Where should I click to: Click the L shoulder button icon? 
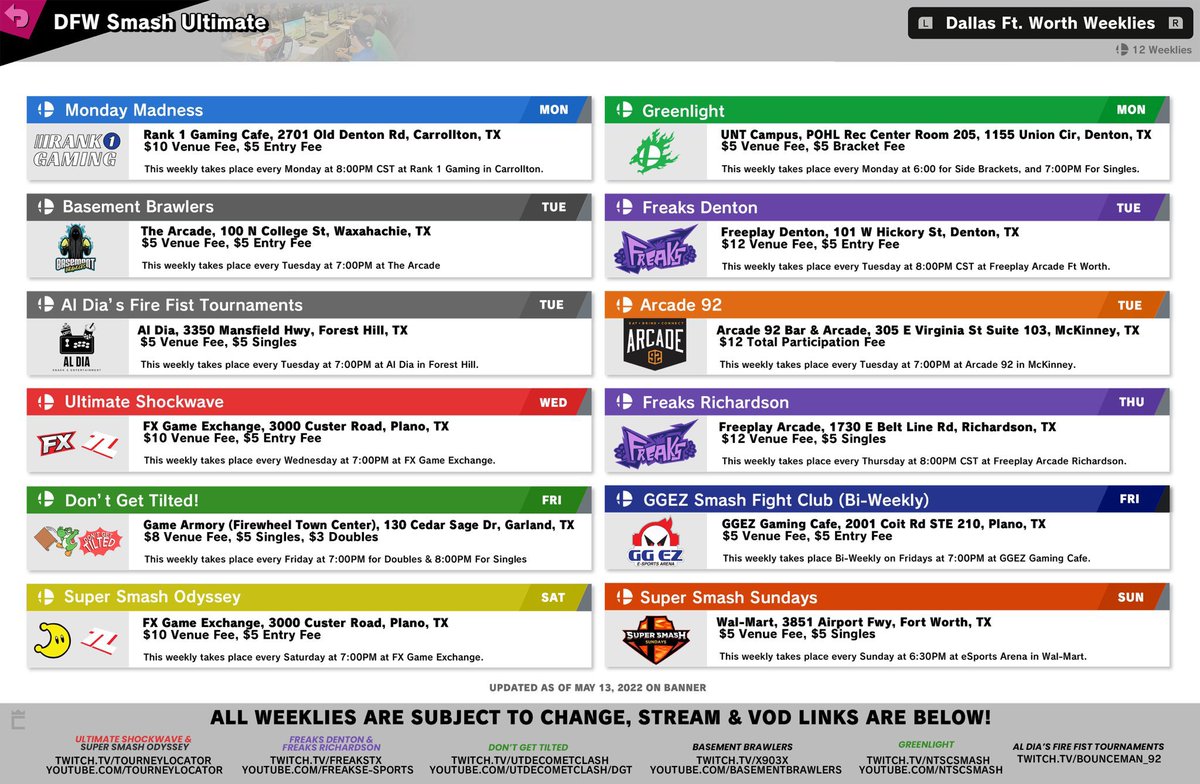click(925, 23)
